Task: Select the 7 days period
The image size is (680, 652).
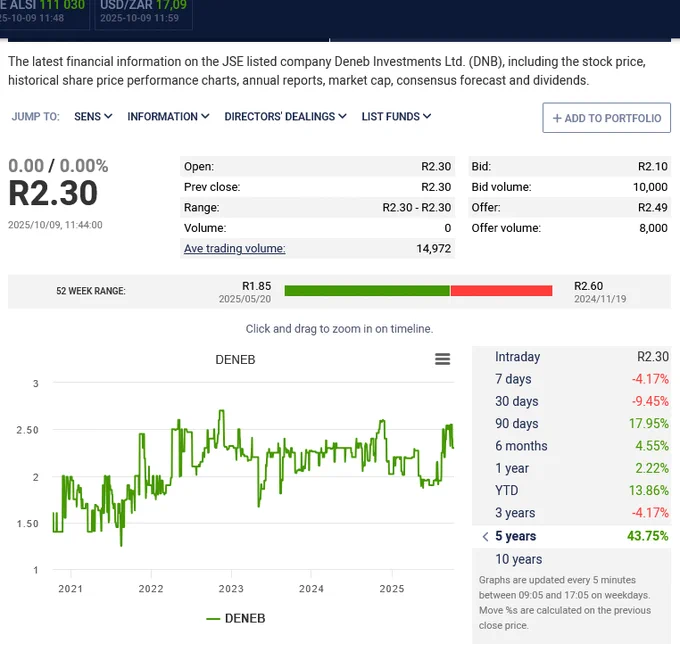Action: tap(513, 379)
